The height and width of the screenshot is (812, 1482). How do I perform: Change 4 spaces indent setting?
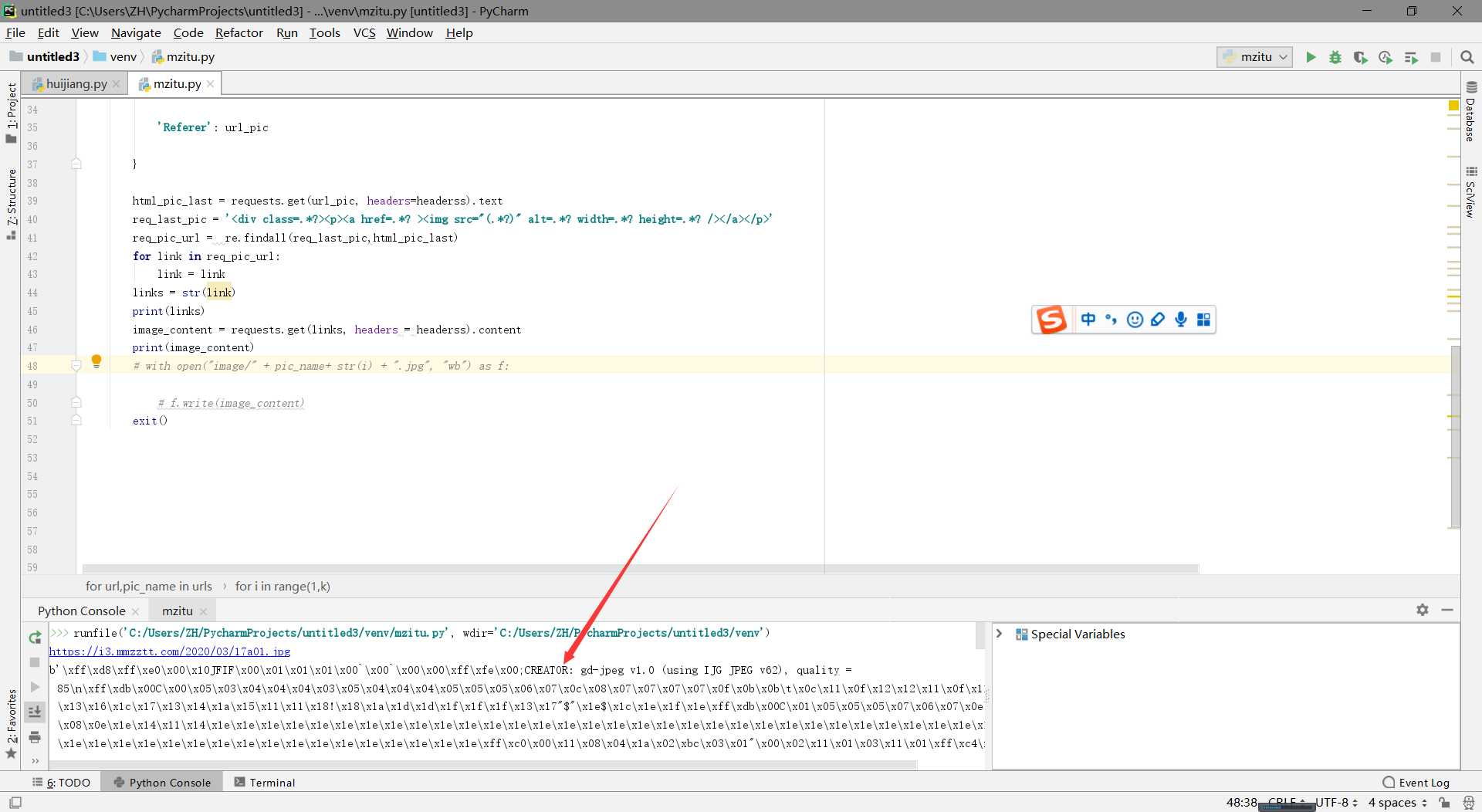coord(1397,803)
